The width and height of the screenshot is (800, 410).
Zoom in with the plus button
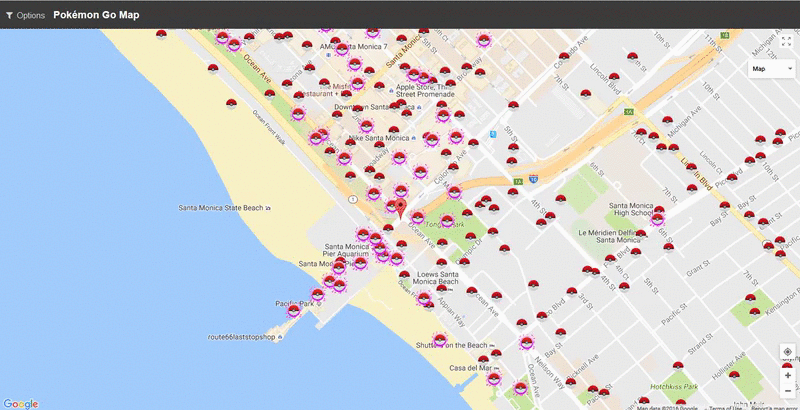[x=787, y=375]
